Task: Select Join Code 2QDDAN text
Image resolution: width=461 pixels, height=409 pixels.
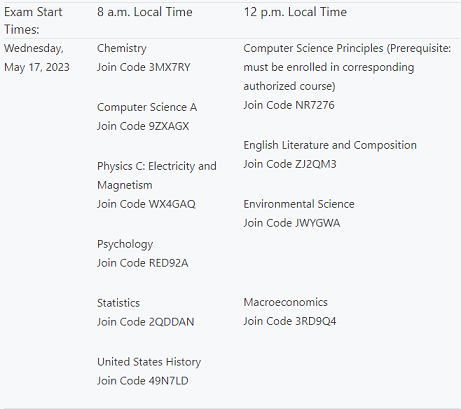Action: click(x=146, y=322)
